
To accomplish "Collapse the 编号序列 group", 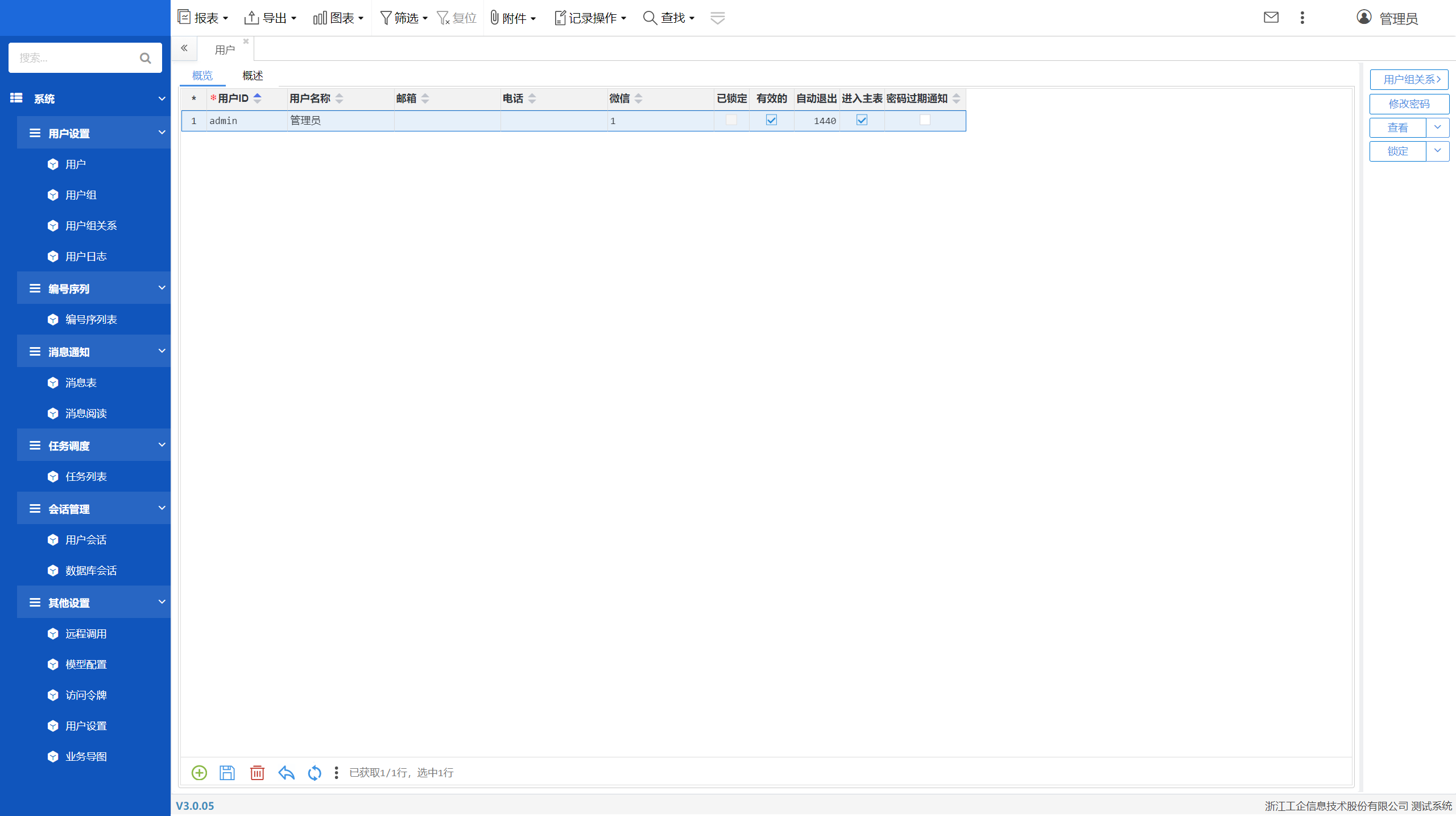I will tap(162, 288).
